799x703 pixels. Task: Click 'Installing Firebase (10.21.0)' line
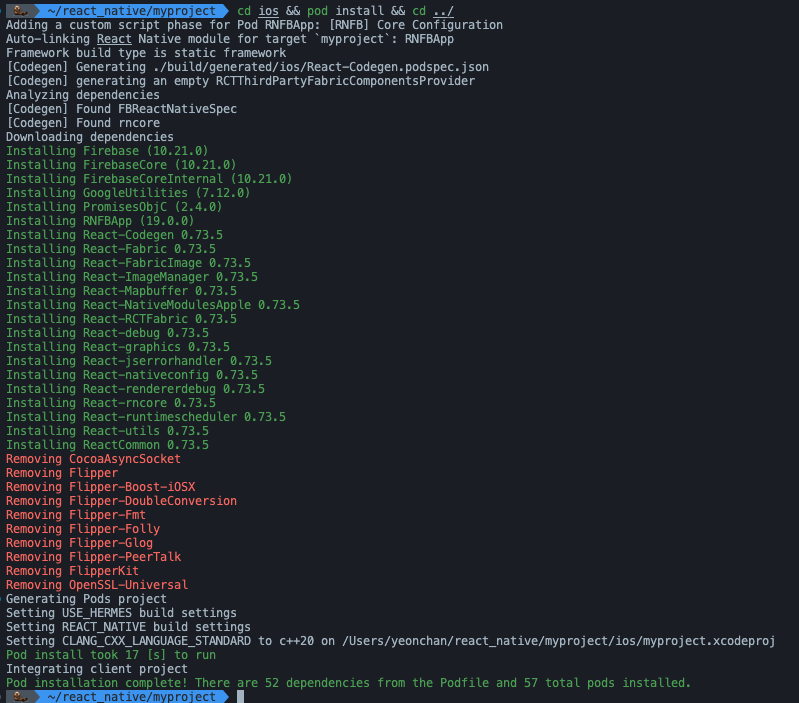[x=107, y=151]
